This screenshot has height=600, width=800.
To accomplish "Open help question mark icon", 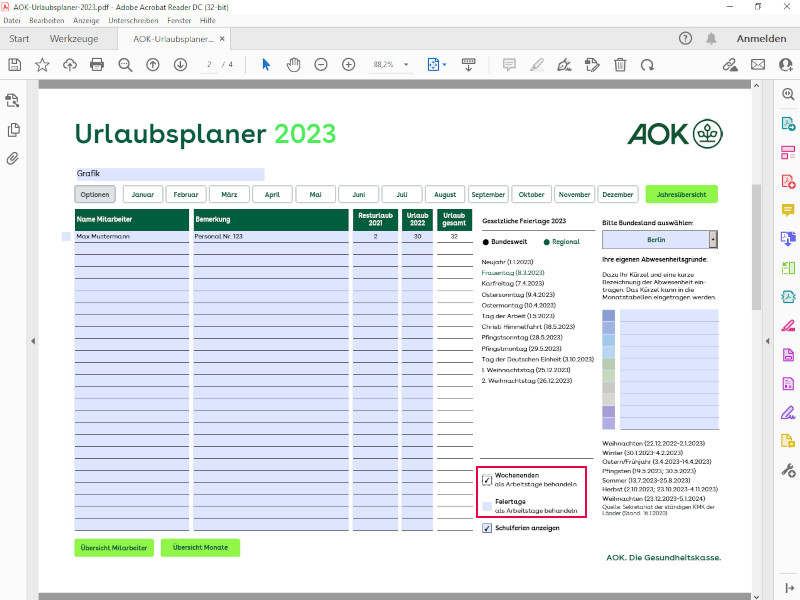I will (685, 38).
